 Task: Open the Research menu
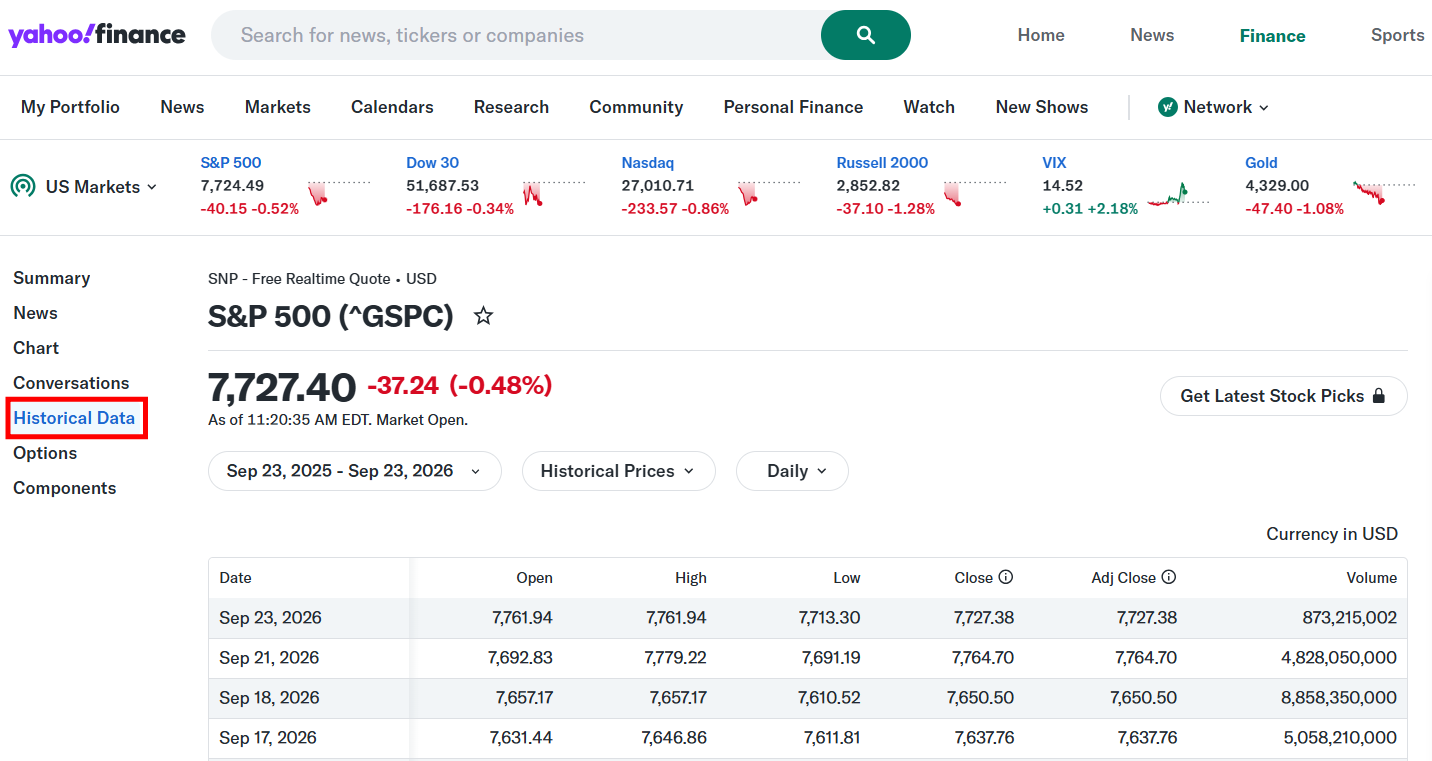(x=511, y=107)
